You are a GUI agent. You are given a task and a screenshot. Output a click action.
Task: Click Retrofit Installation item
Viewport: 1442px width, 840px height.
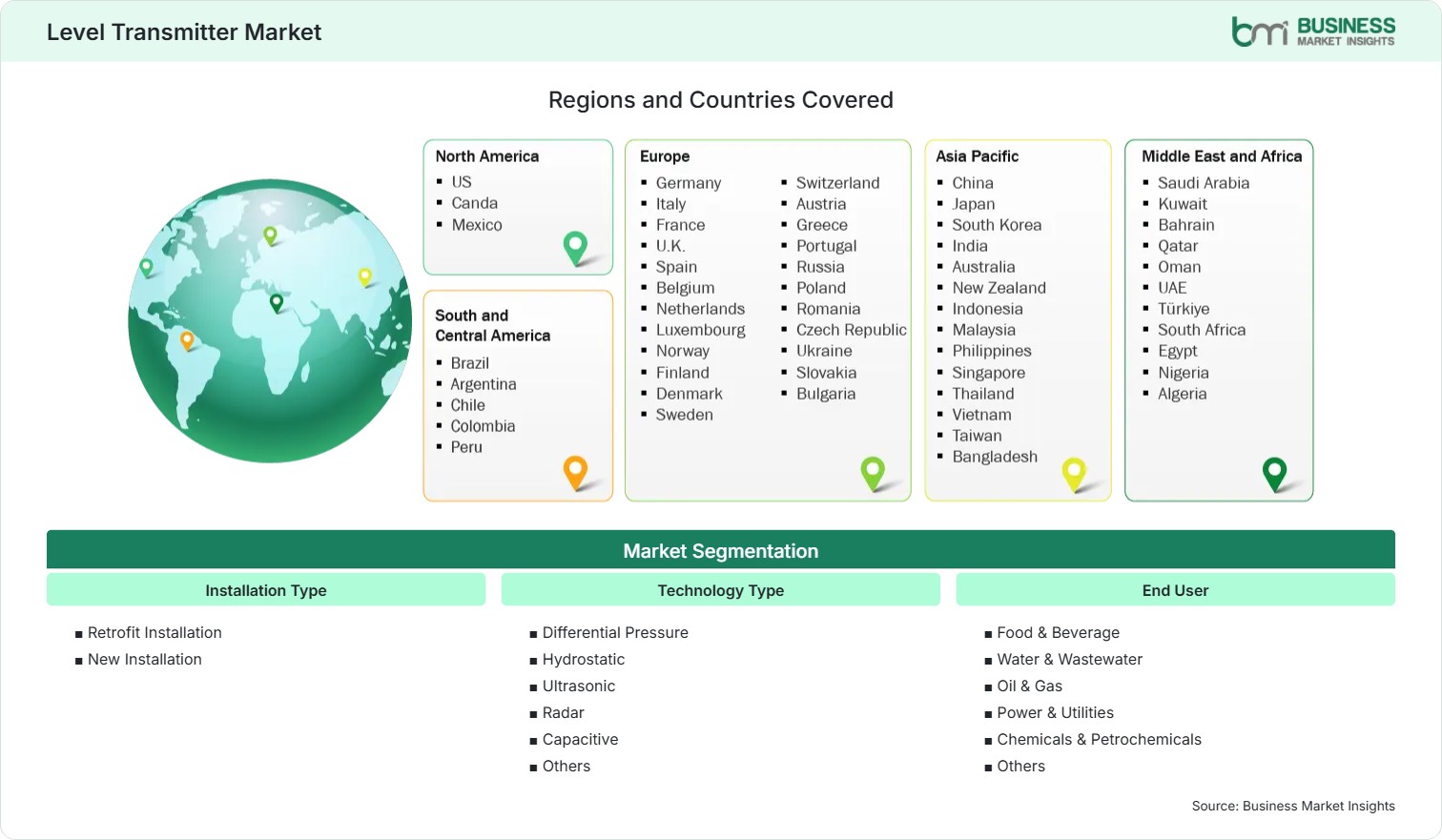[154, 632]
